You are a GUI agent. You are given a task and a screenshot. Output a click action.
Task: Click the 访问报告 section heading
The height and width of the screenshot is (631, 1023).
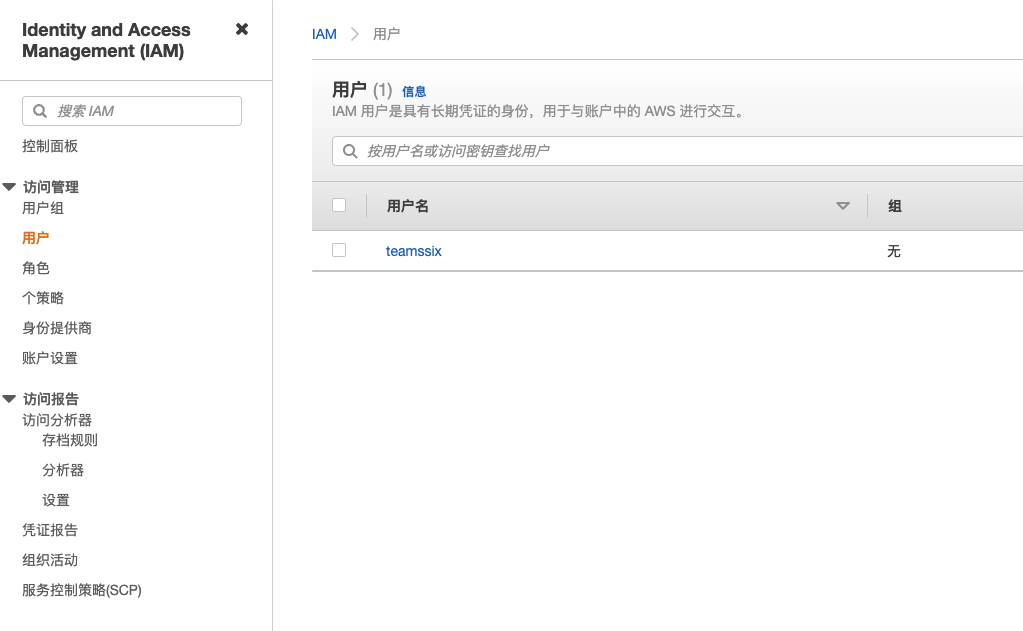coord(51,399)
